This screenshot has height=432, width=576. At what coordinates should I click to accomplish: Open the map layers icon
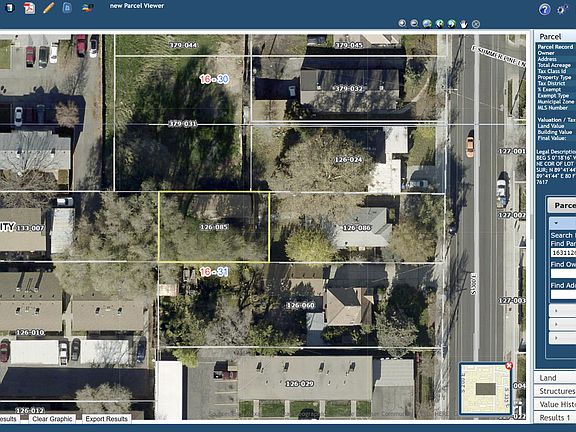click(x=87, y=8)
